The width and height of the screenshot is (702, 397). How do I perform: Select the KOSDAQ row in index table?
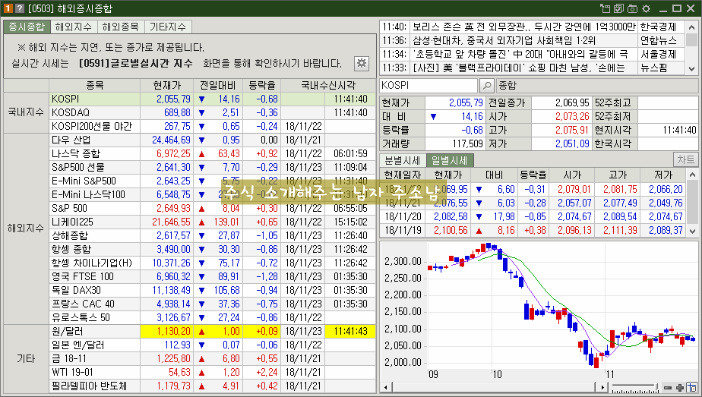point(212,112)
